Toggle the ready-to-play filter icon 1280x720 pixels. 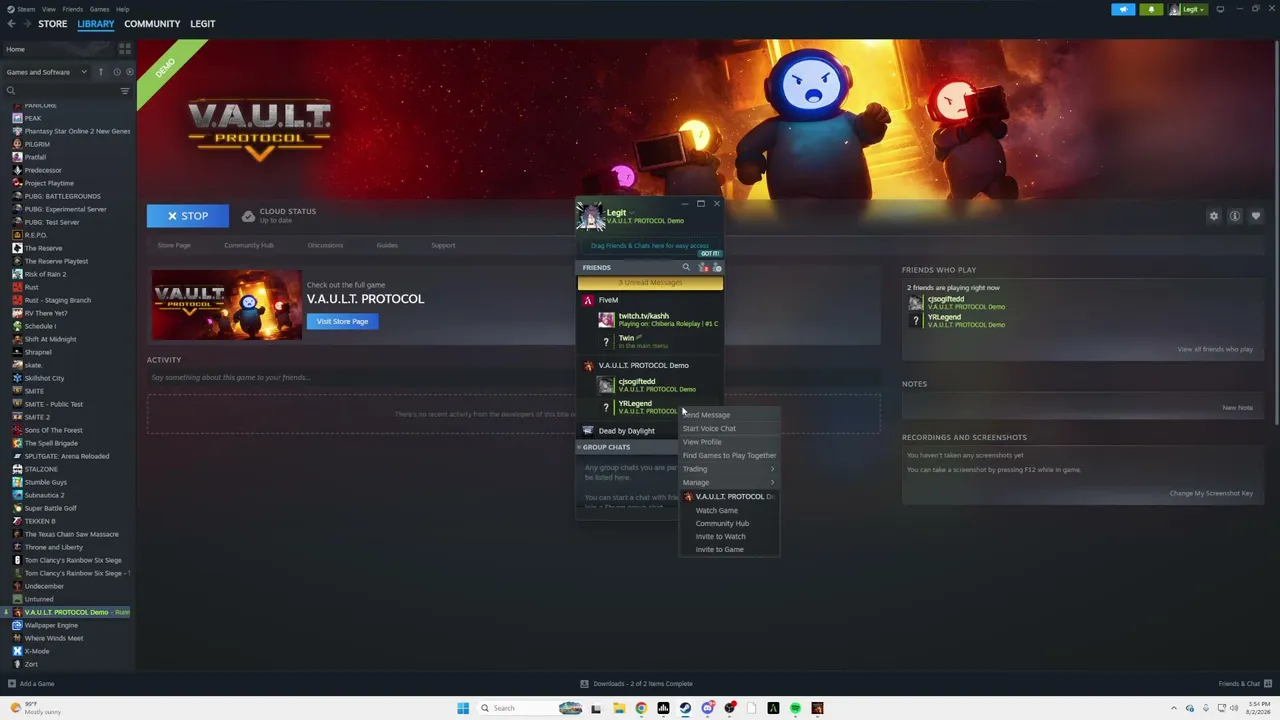pos(129,72)
